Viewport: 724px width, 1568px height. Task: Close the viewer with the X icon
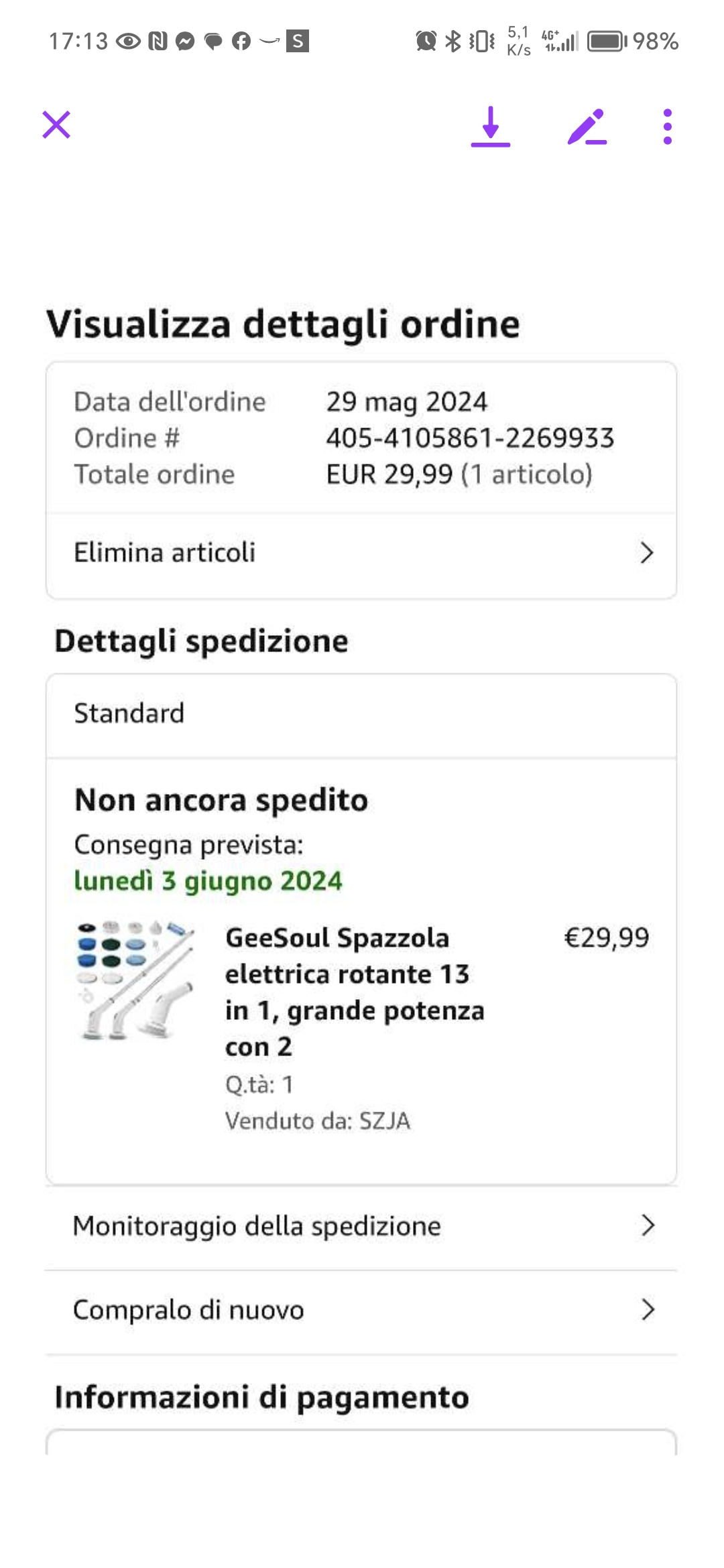56,125
